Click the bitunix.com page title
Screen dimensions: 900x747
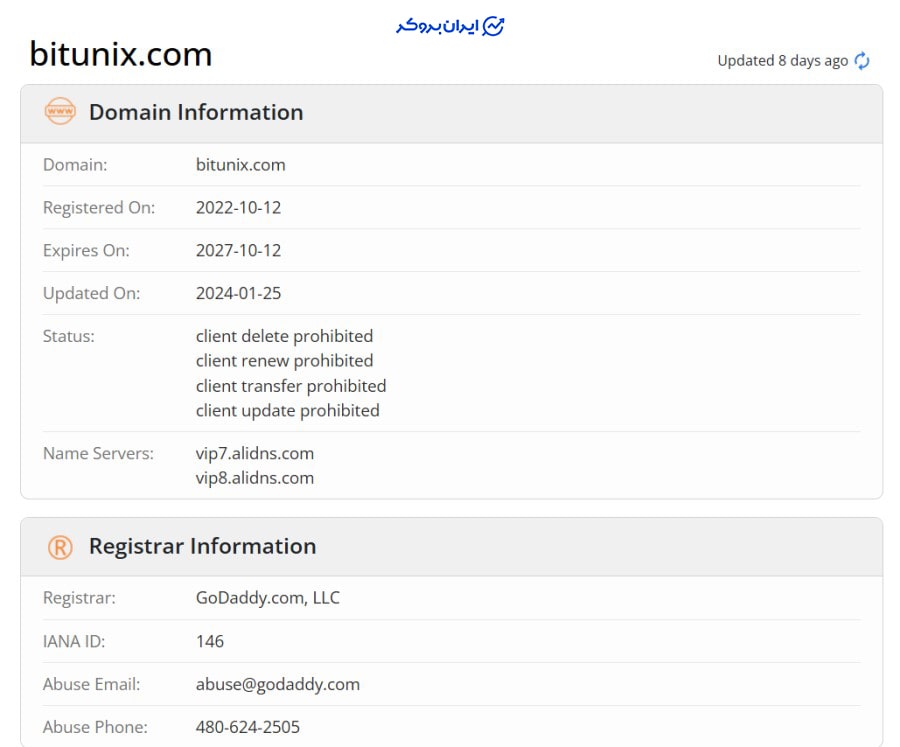tap(121, 55)
